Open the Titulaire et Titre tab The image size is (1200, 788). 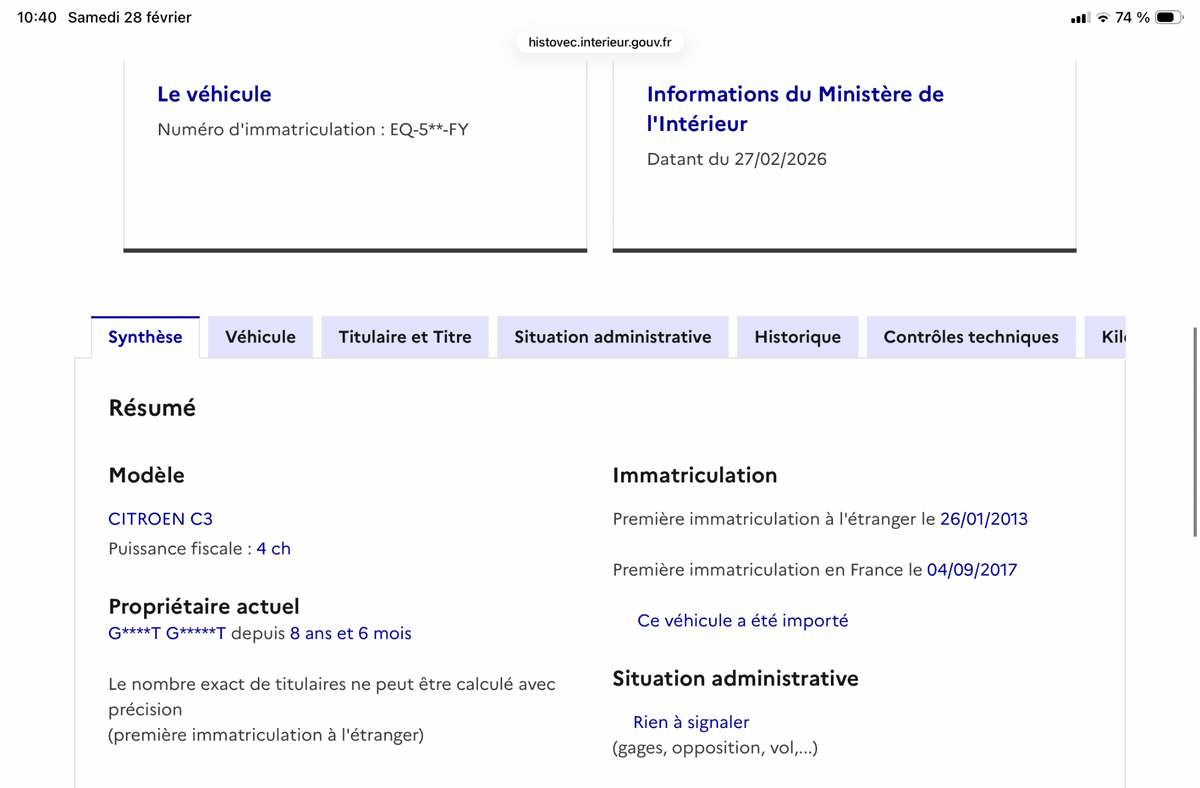point(404,337)
